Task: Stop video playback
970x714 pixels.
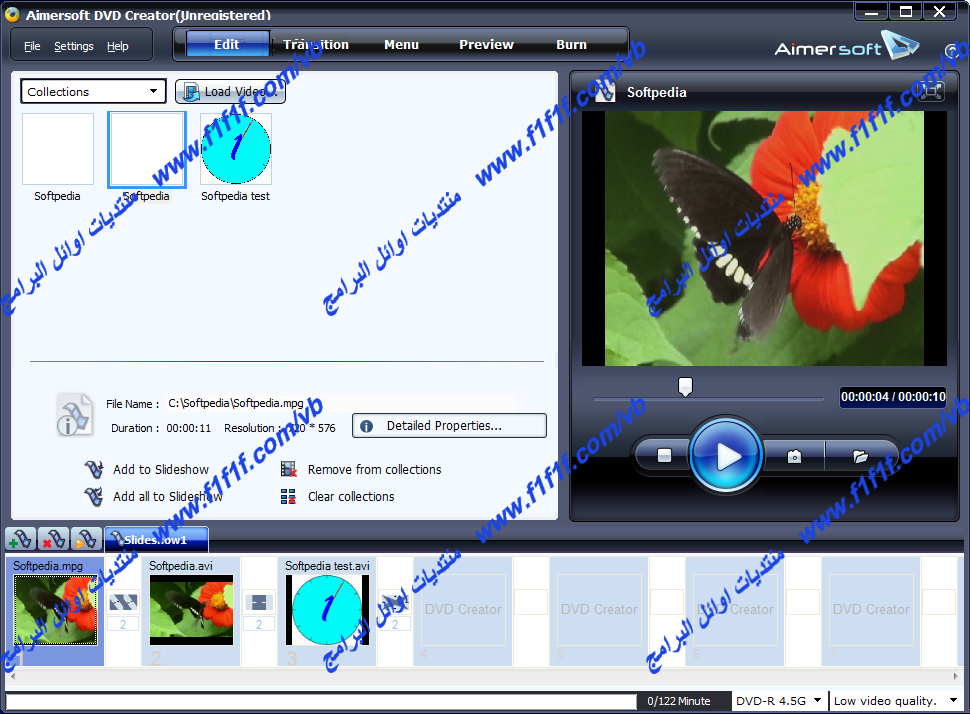Action: point(664,456)
